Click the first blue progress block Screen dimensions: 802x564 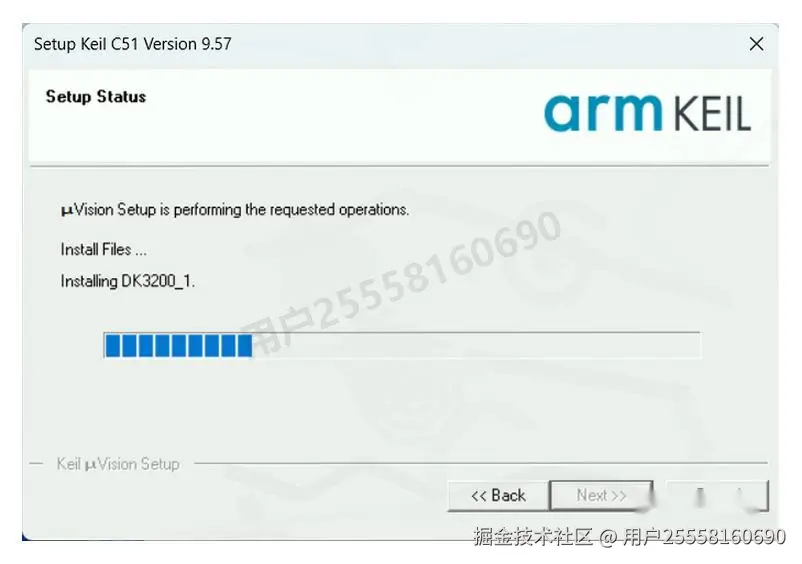(x=113, y=346)
